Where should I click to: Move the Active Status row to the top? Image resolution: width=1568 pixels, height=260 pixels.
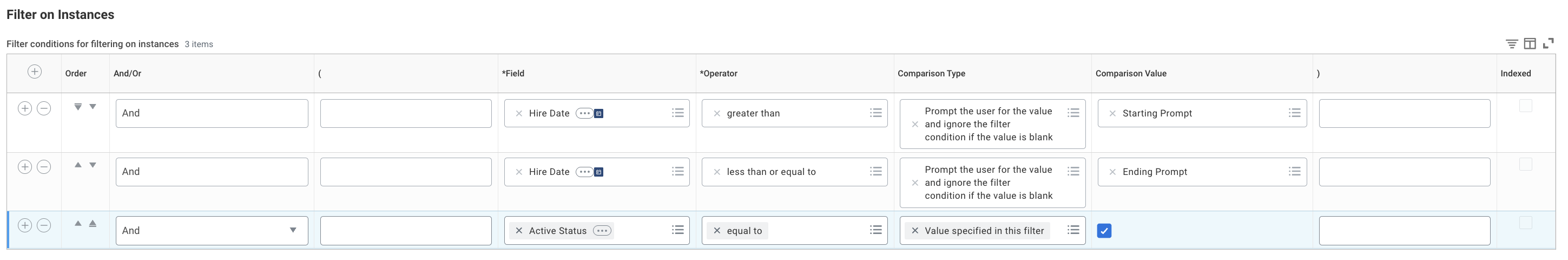pos(93,224)
